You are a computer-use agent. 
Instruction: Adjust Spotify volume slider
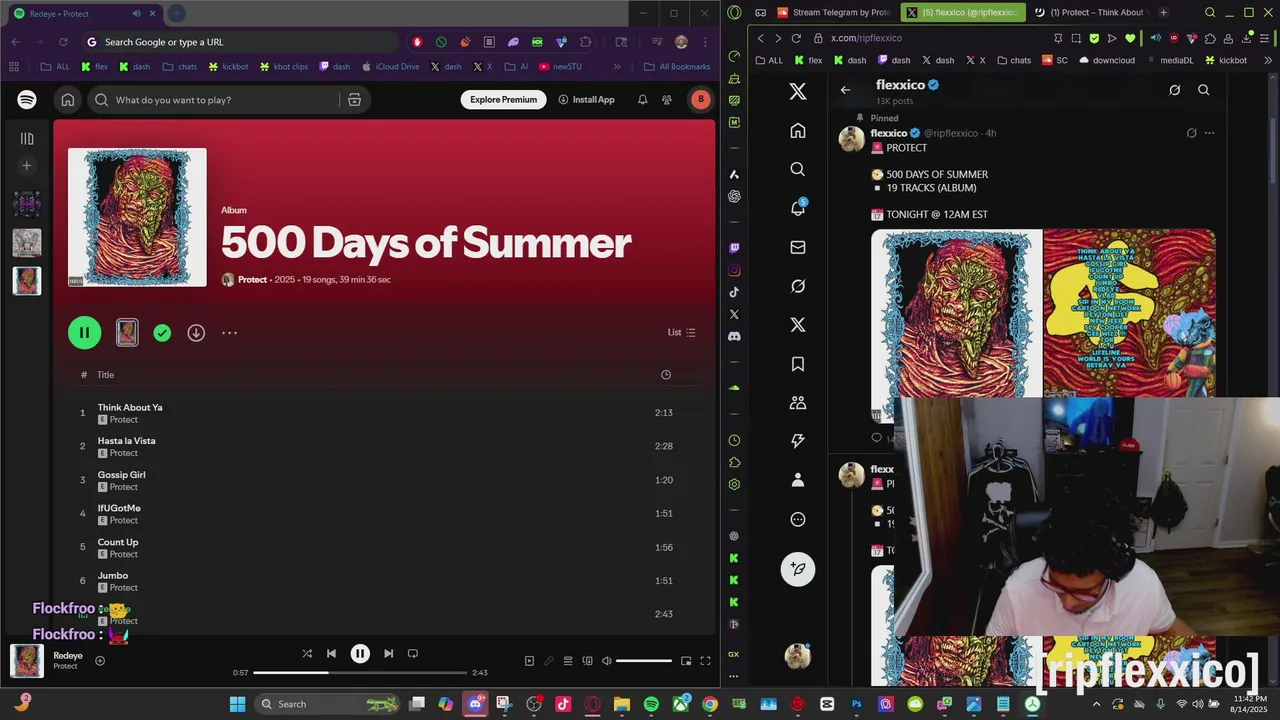tap(644, 660)
